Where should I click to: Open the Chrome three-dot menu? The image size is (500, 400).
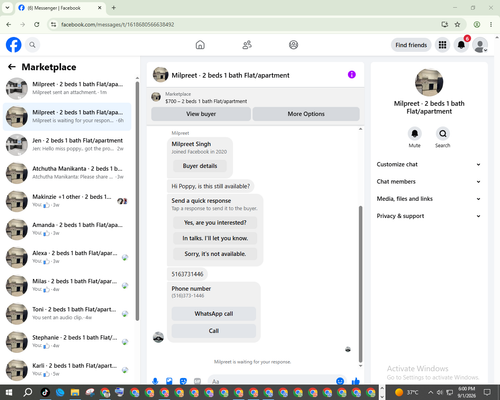[491, 24]
